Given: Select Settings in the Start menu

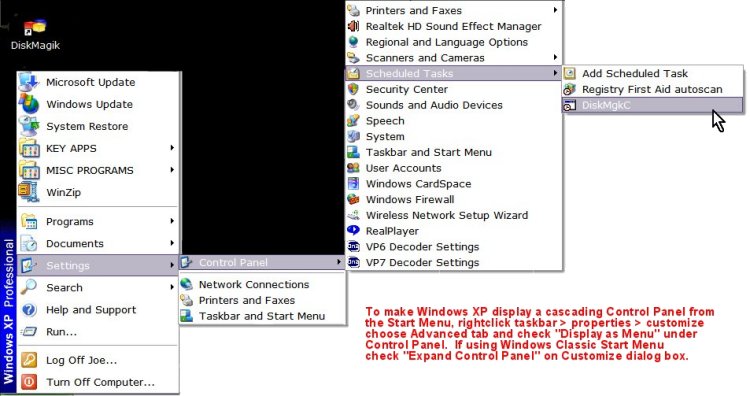Looking at the screenshot, I should pyautogui.click(x=98, y=265).
